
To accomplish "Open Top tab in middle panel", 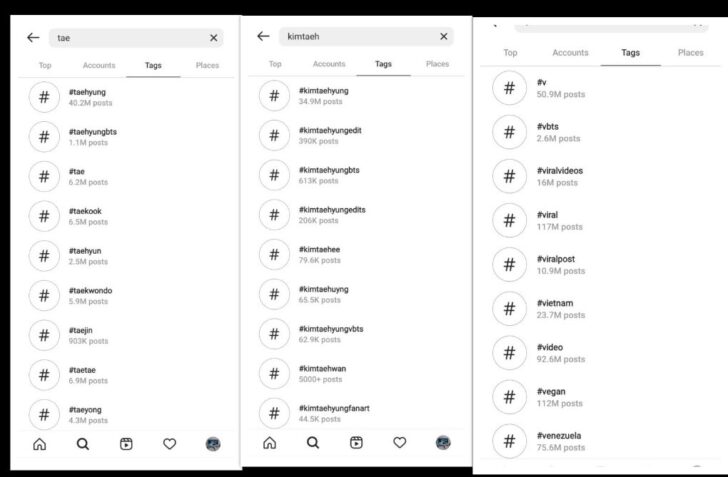I will point(275,64).
